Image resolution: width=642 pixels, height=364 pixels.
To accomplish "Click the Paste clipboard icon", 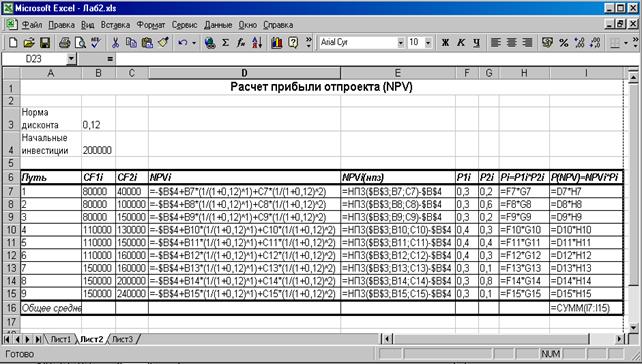I will (147, 43).
